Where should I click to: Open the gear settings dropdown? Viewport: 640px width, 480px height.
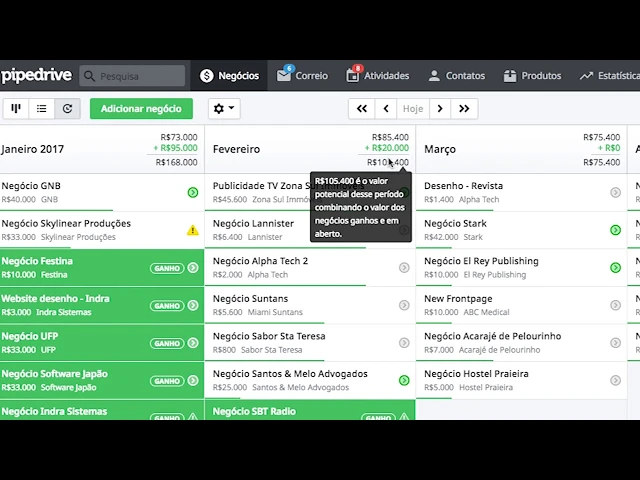coord(224,109)
